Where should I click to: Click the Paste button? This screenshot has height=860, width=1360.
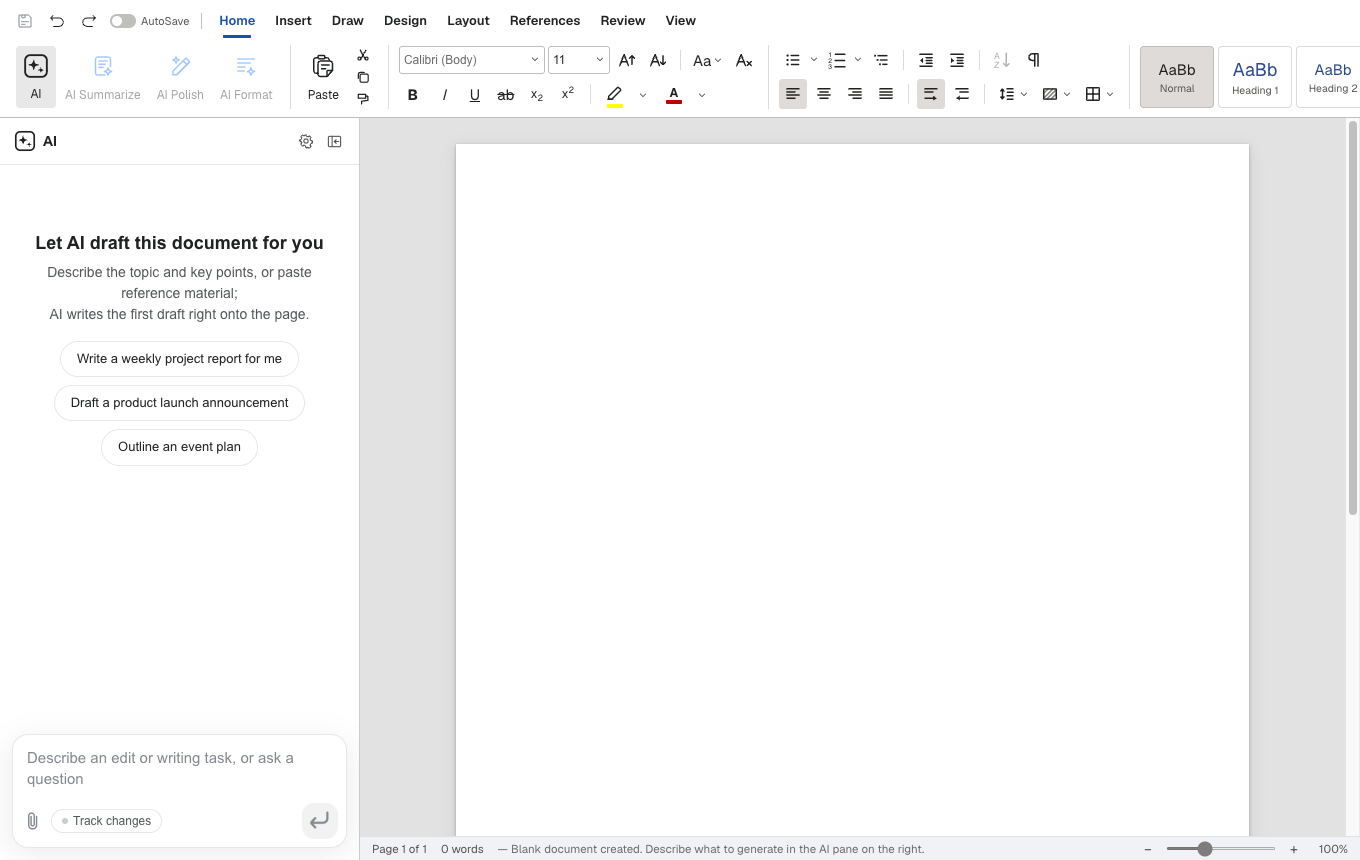click(323, 77)
